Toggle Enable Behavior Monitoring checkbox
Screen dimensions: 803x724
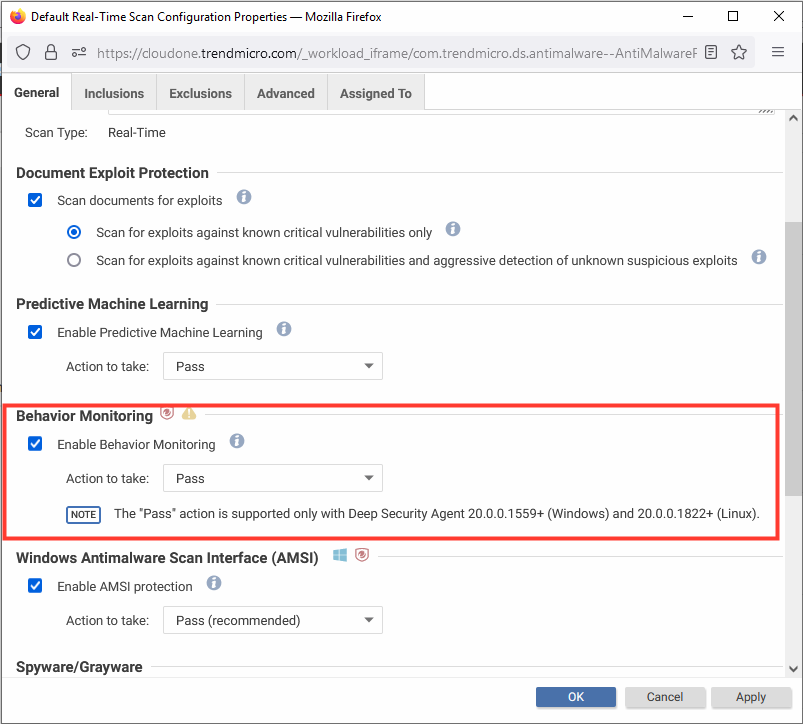tap(35, 444)
